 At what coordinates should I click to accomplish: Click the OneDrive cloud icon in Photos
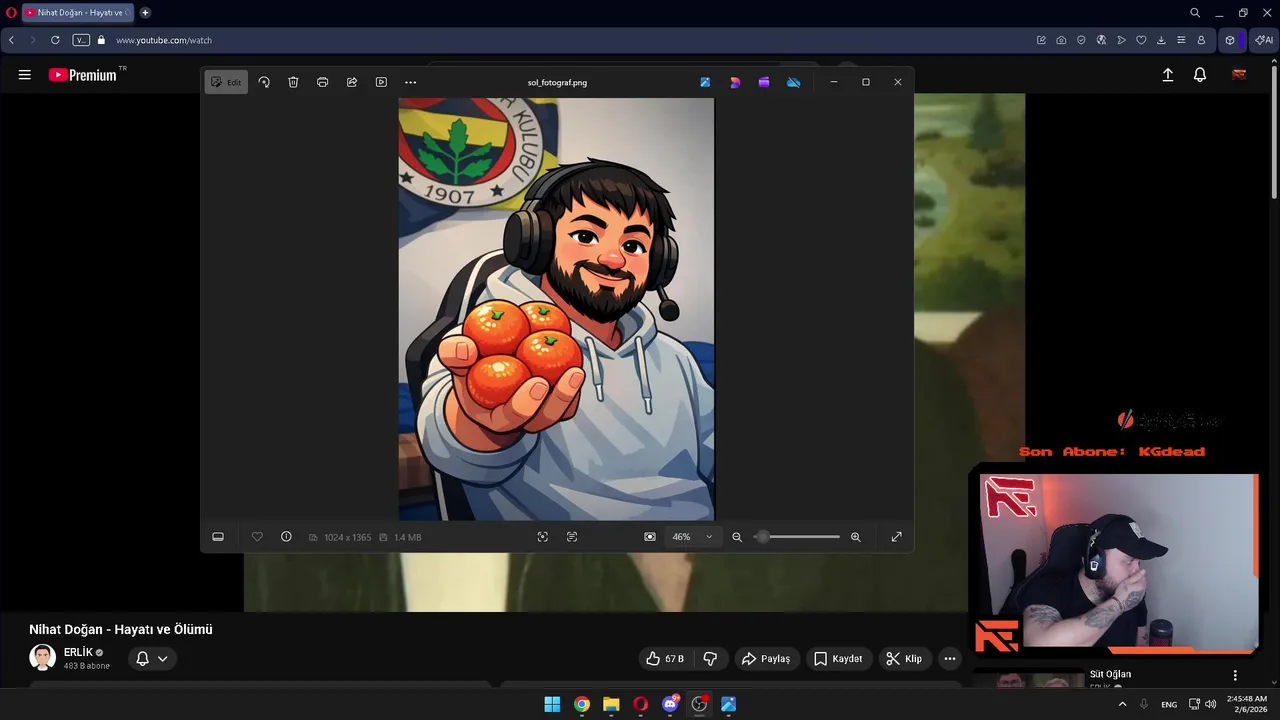click(x=793, y=82)
